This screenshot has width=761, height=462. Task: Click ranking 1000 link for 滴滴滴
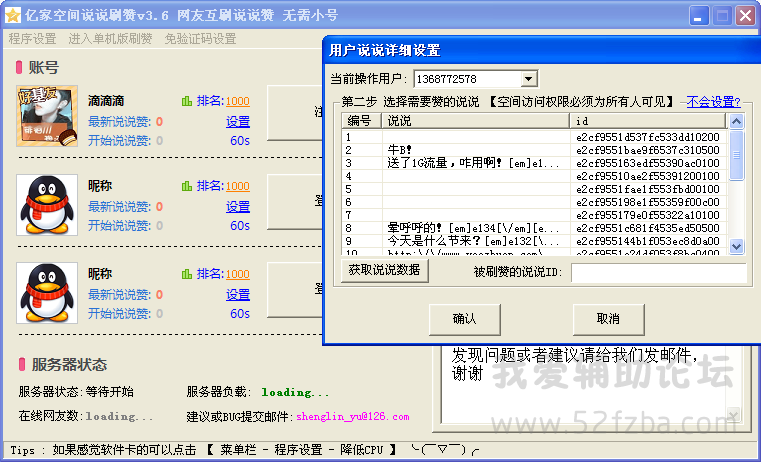click(238, 101)
